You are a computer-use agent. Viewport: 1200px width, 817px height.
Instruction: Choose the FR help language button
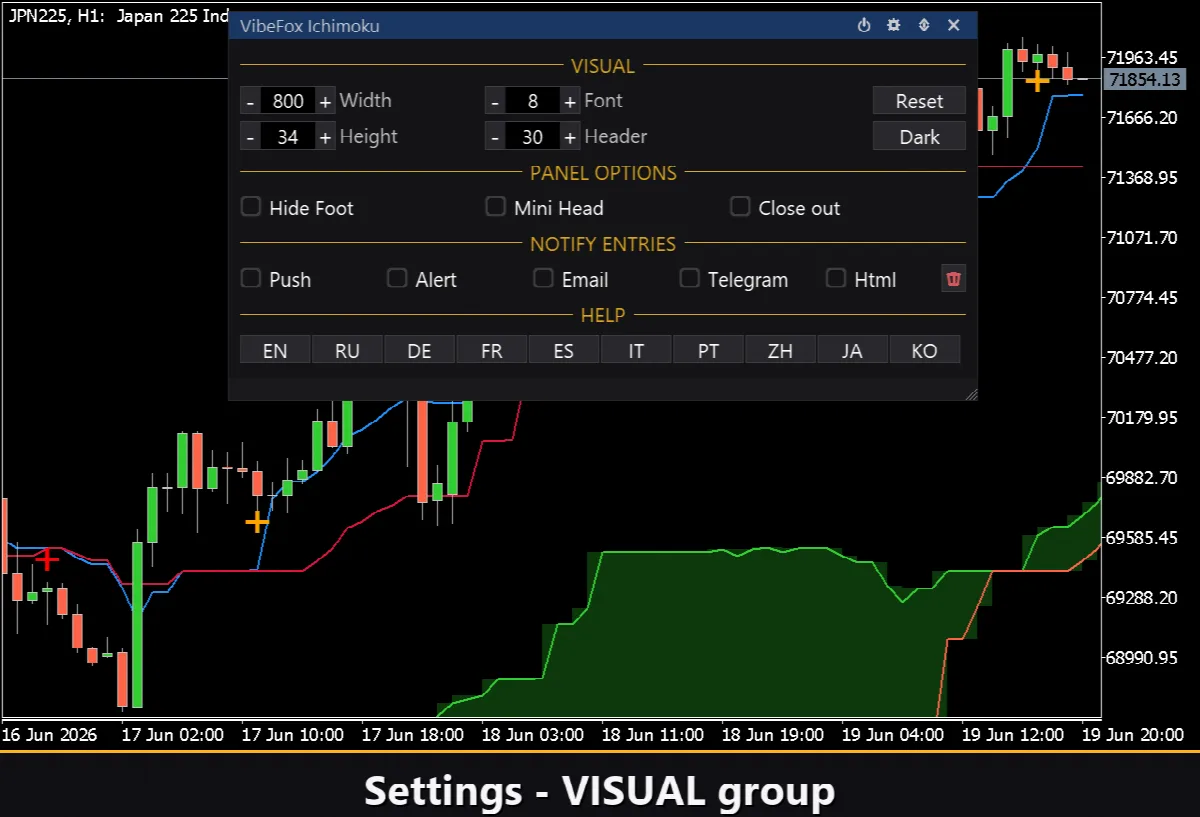pos(492,350)
